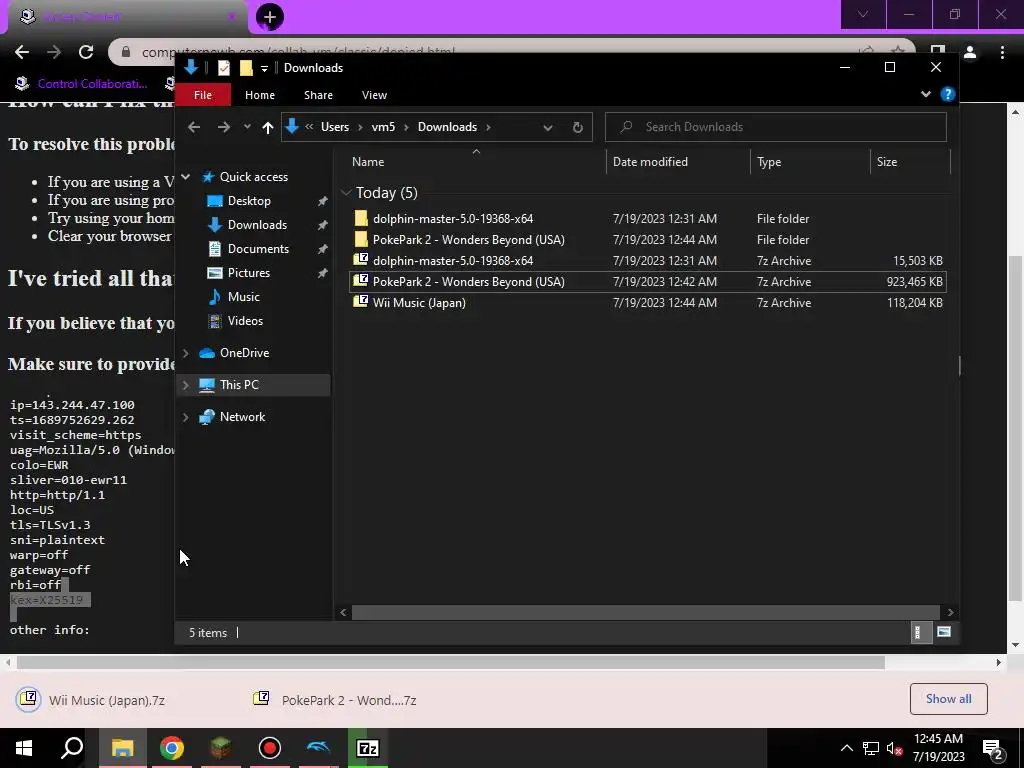
Task: Expand the Explorer ribbon chevron
Action: point(925,94)
